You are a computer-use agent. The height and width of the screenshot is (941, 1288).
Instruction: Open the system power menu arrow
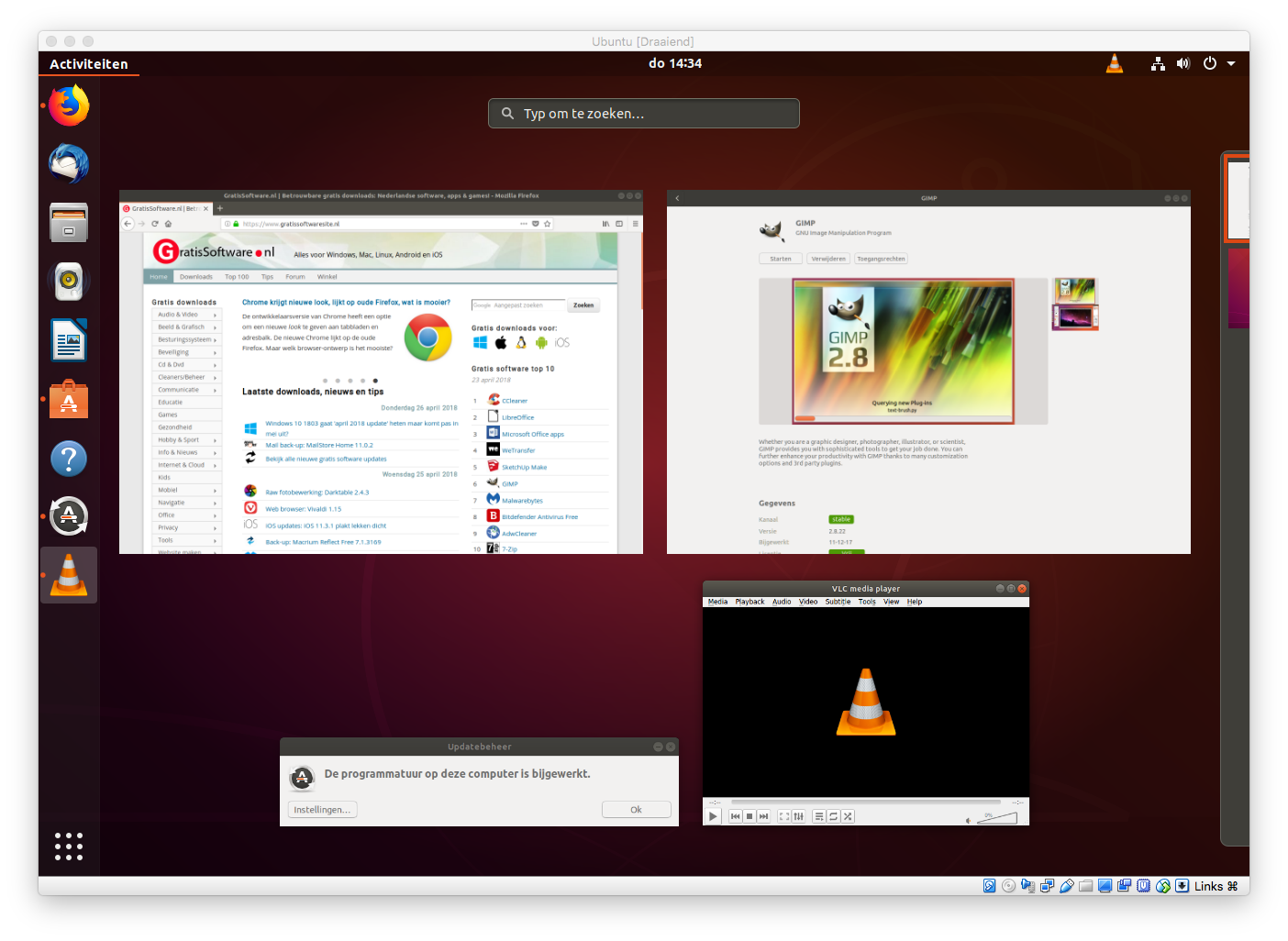1231,63
